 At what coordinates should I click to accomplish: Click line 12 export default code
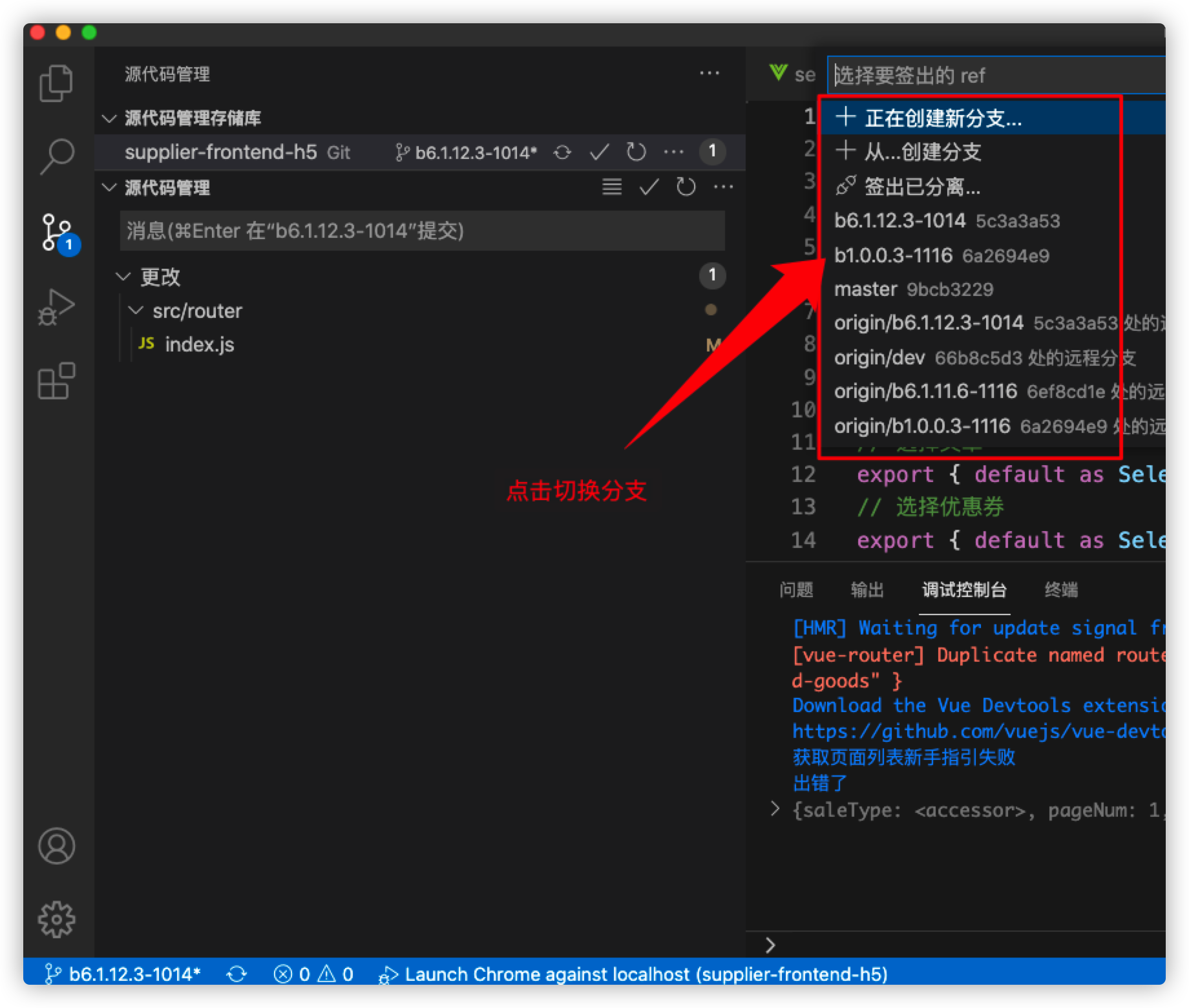point(1011,474)
